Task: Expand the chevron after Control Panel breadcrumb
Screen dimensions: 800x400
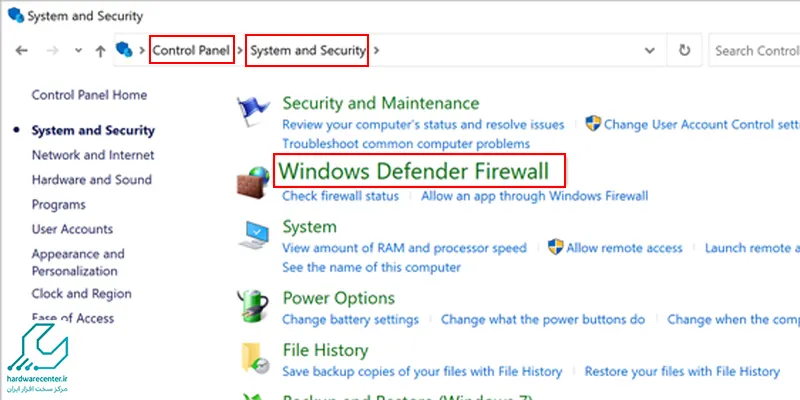Action: coord(240,51)
